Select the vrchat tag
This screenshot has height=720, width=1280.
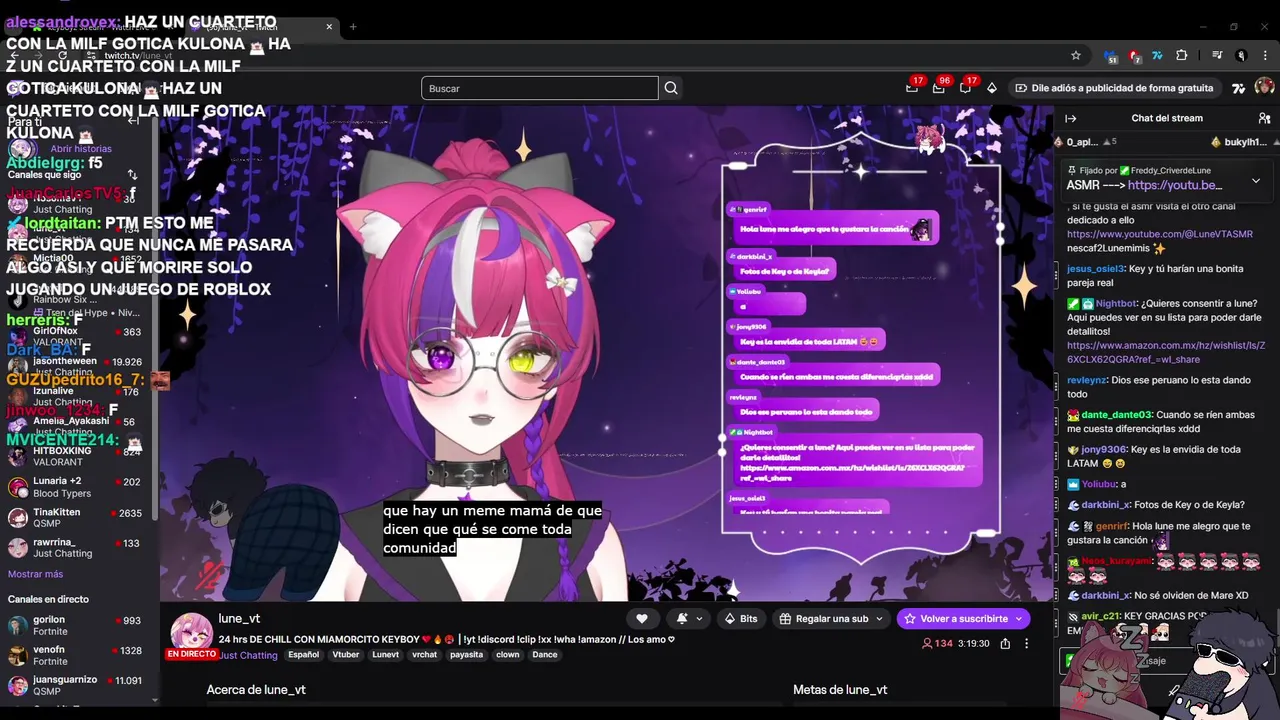click(x=425, y=655)
